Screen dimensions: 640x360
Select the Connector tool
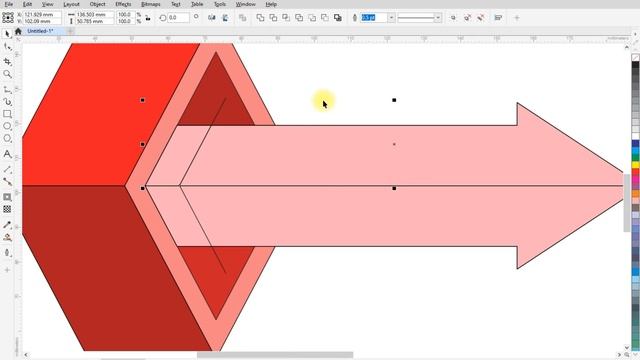tap(7, 182)
